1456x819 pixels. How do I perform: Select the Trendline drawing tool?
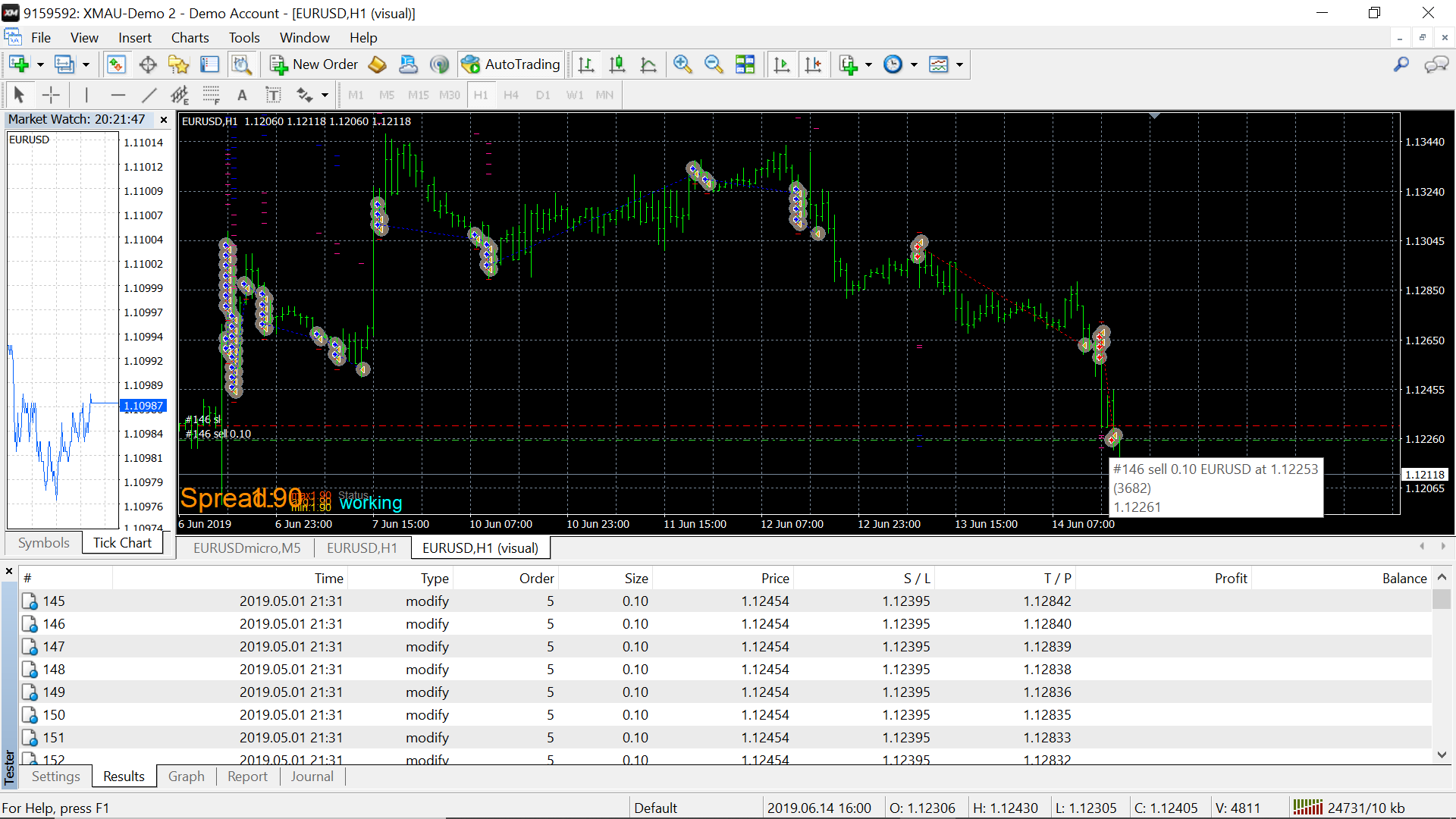149,95
